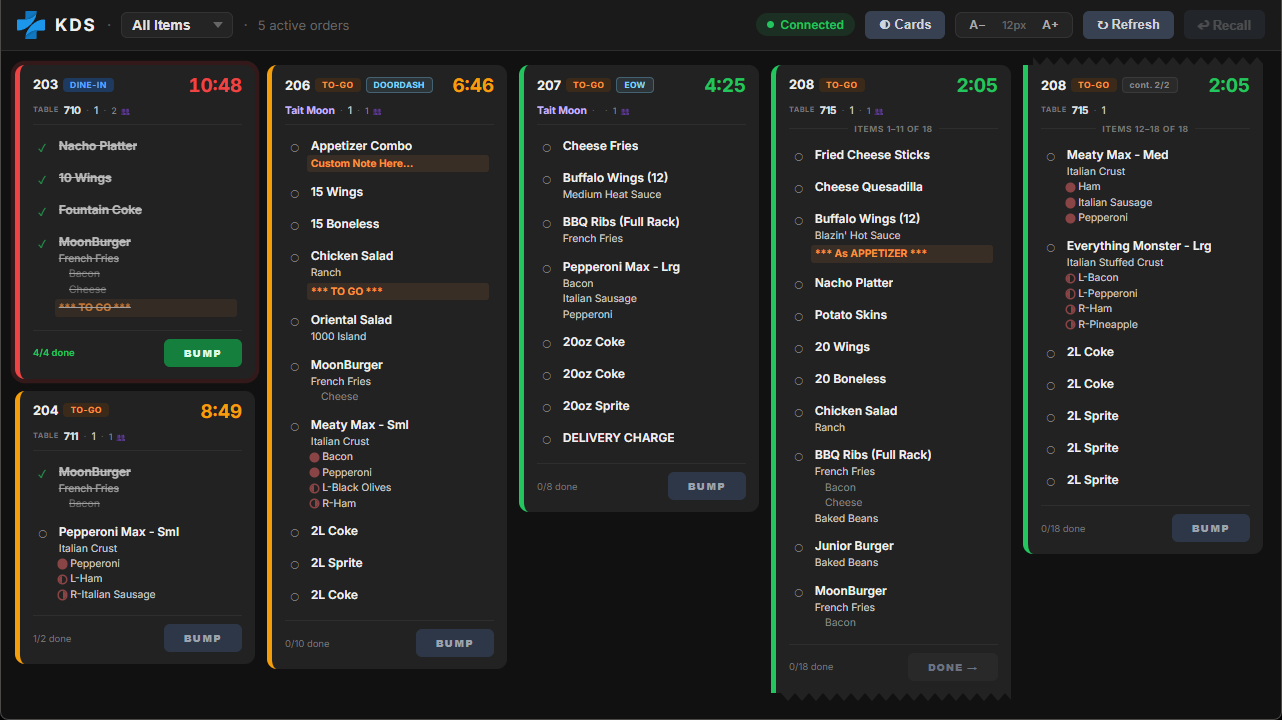Image resolution: width=1282 pixels, height=720 pixels.
Task: Click the KDS blue cross logo
Action: tap(31, 25)
